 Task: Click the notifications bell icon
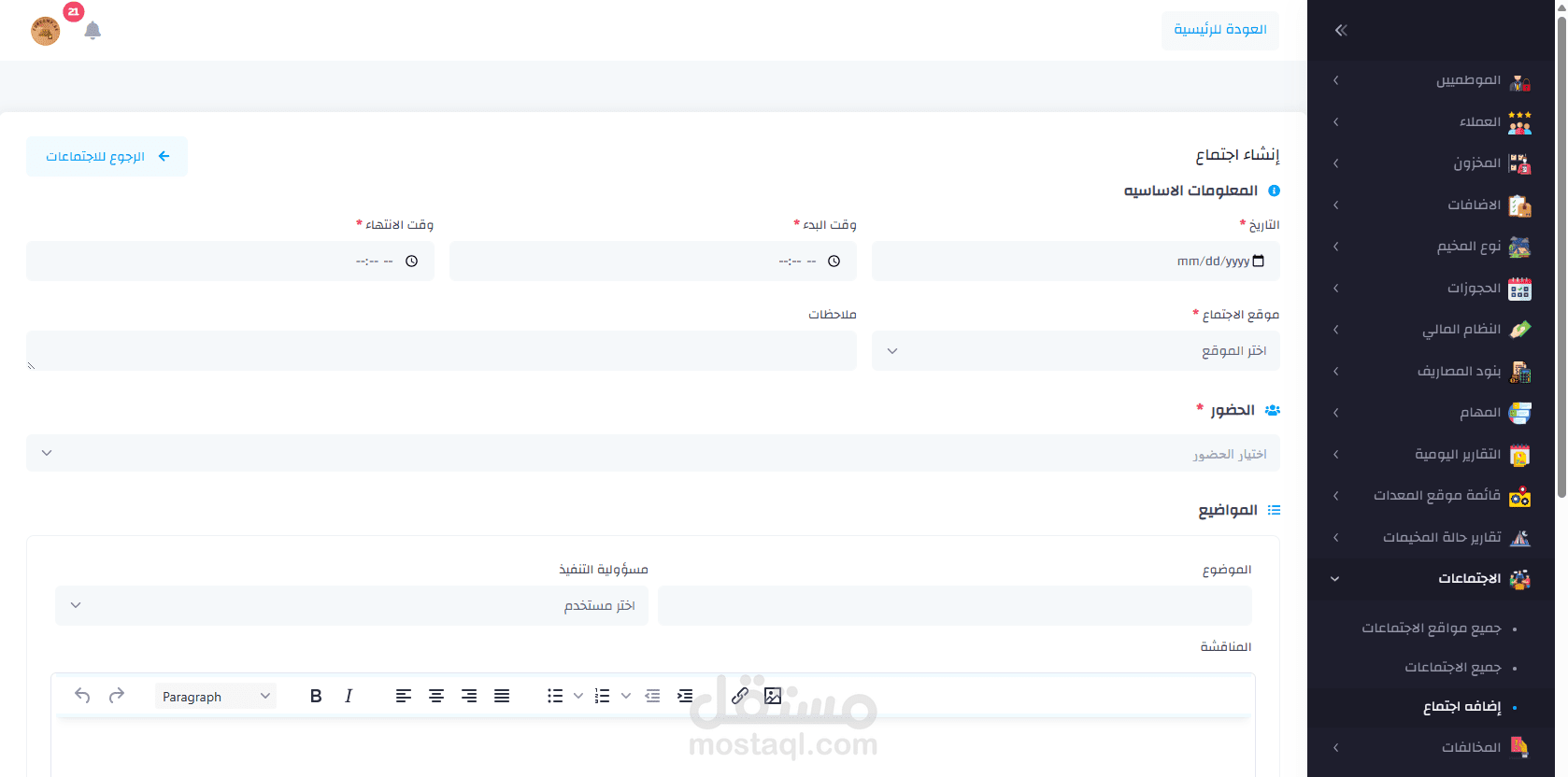pyautogui.click(x=93, y=31)
